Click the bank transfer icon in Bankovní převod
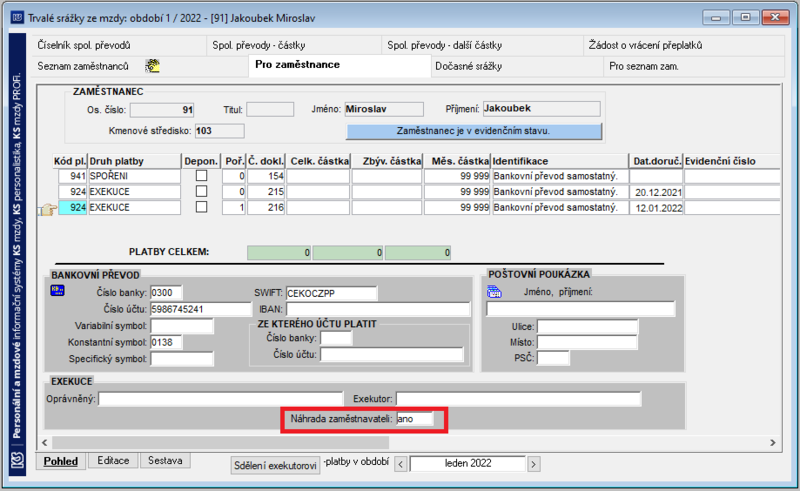 57,290
